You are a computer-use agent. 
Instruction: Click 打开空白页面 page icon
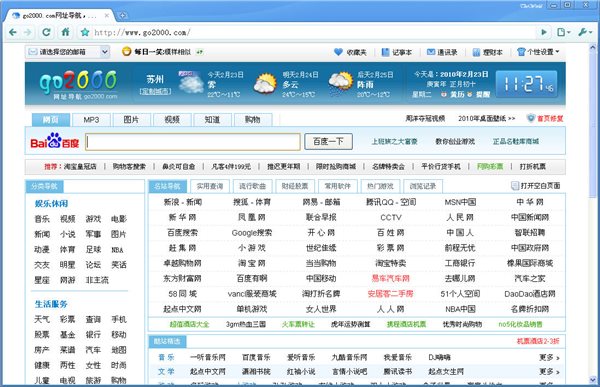(515, 186)
